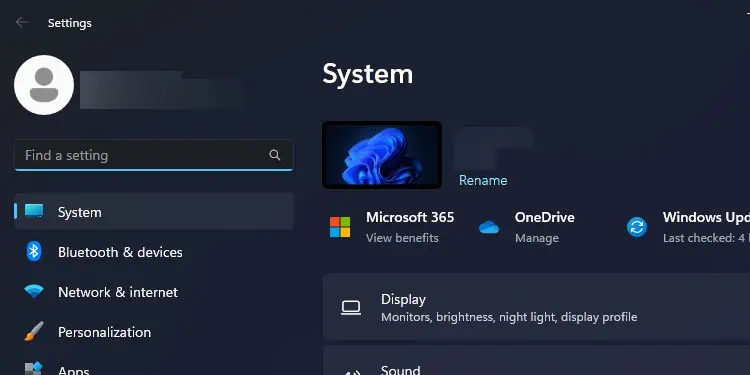Open Bluetooth & devices settings label
The width and height of the screenshot is (750, 375).
[120, 252]
